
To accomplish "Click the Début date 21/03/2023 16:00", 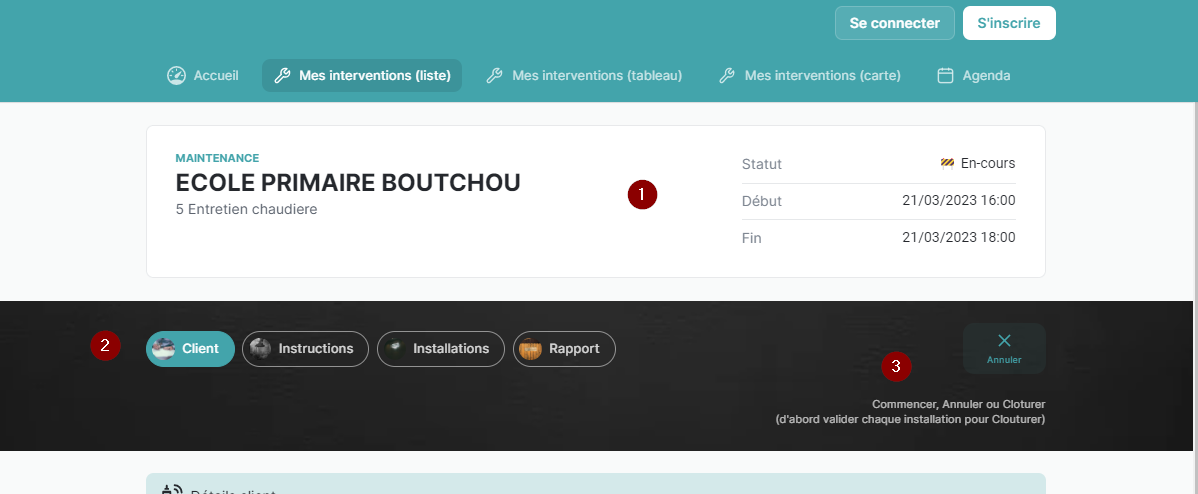I will [958, 200].
